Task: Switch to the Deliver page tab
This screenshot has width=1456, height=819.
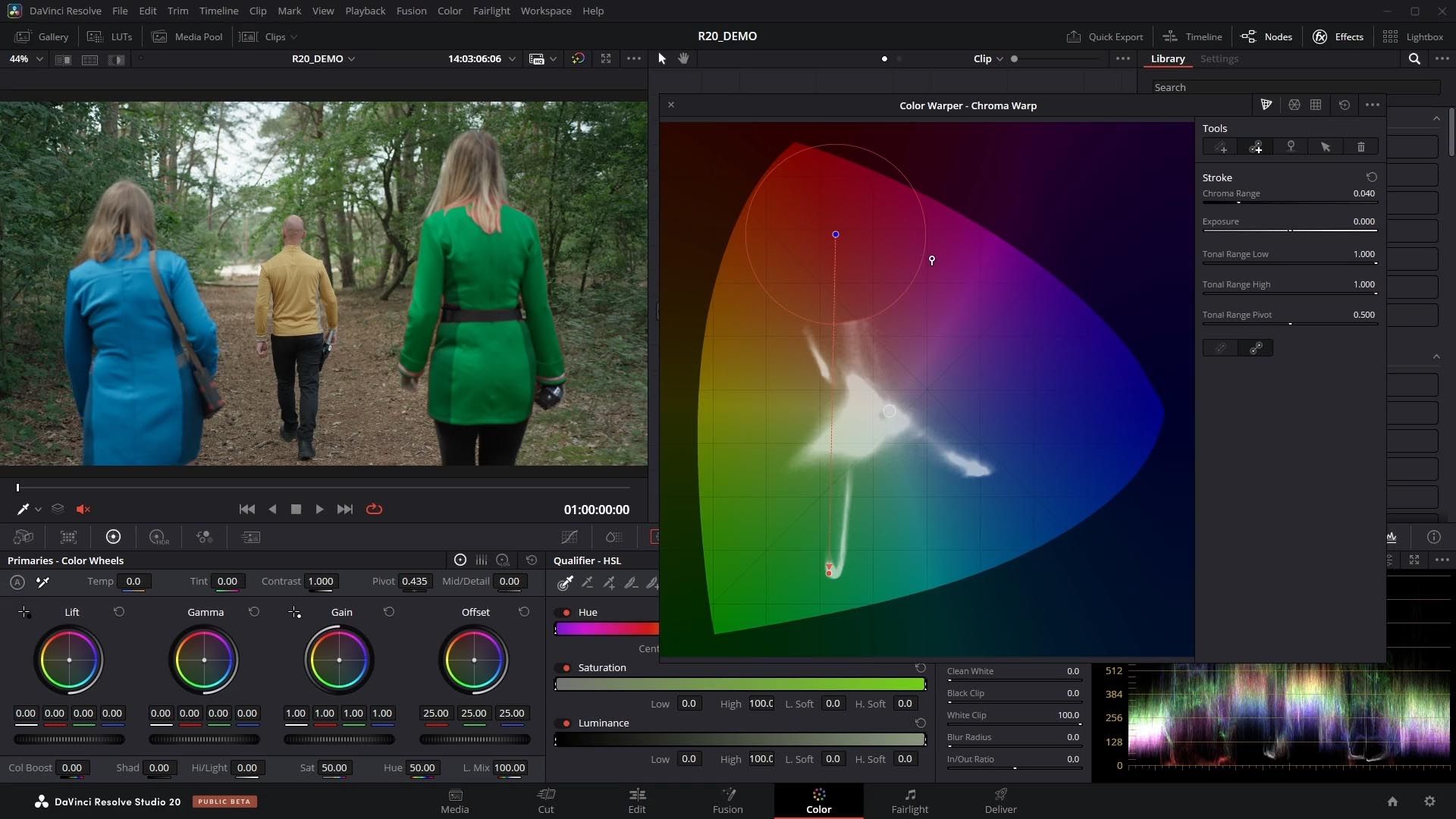Action: pos(1000,801)
